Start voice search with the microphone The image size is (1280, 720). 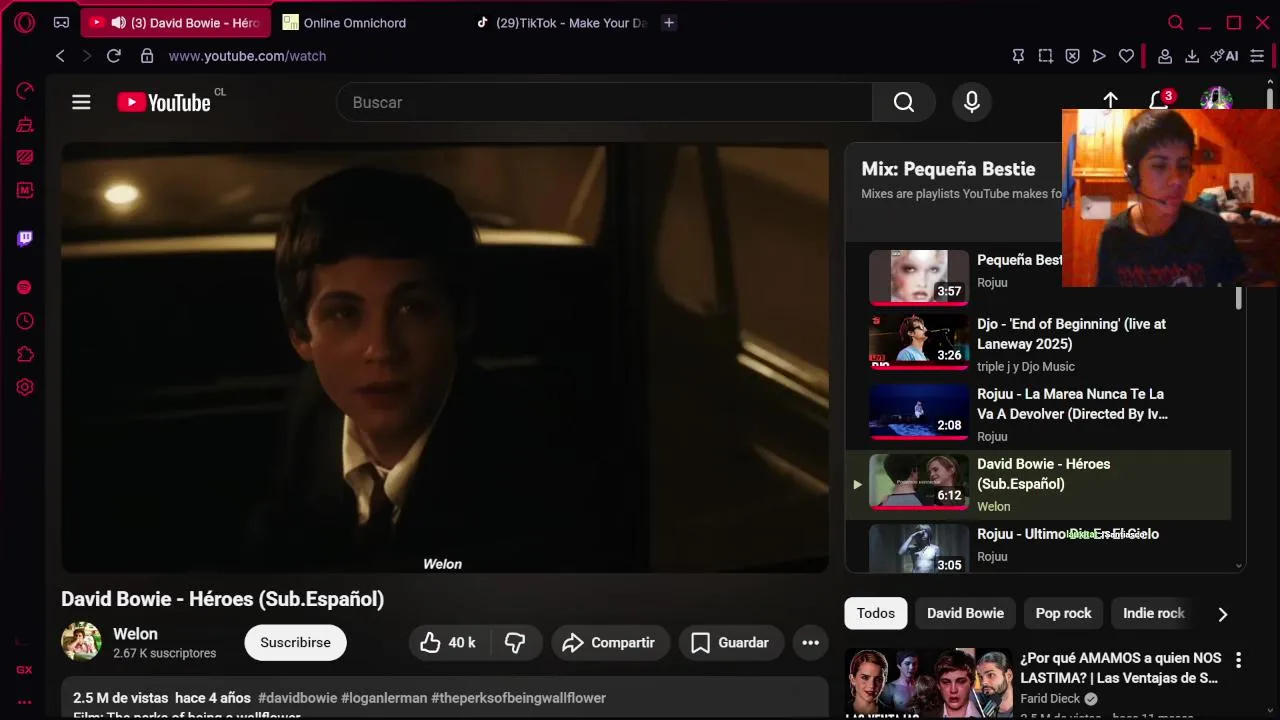(x=971, y=102)
